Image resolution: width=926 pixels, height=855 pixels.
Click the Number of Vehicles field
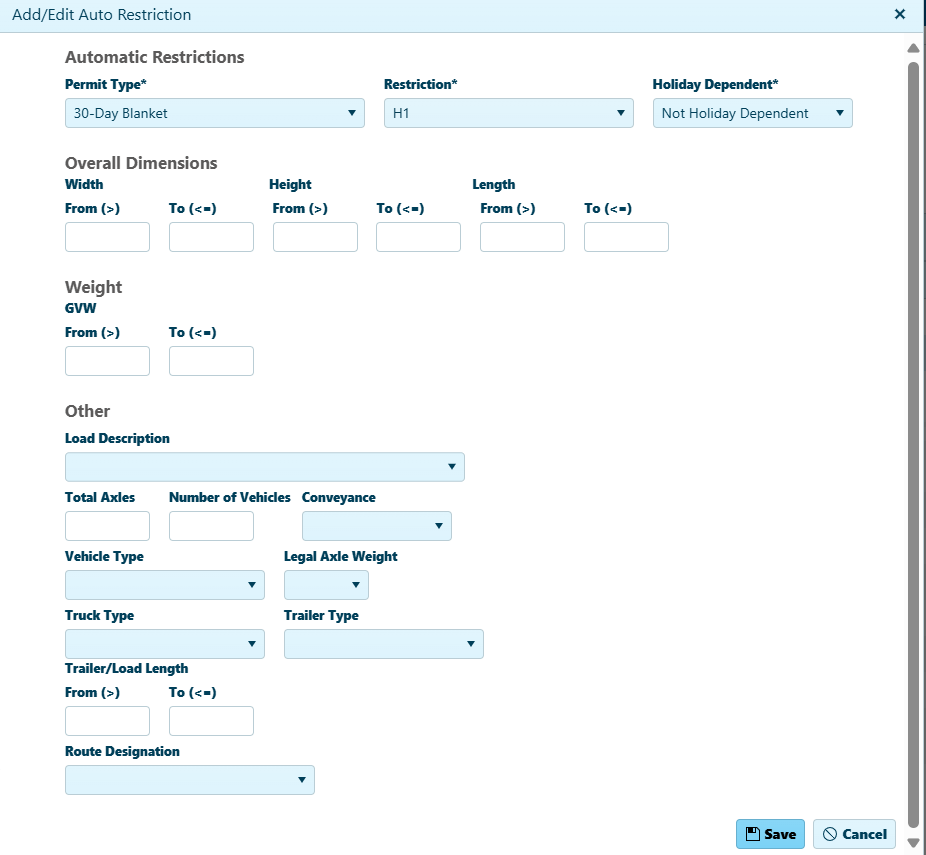211,526
